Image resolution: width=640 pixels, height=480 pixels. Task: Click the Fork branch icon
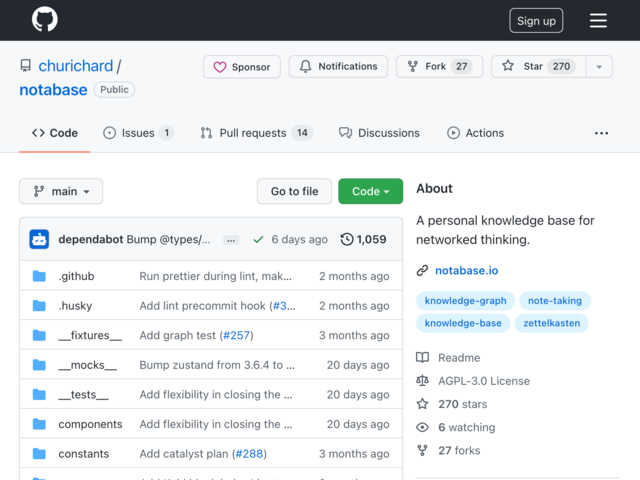click(413, 66)
